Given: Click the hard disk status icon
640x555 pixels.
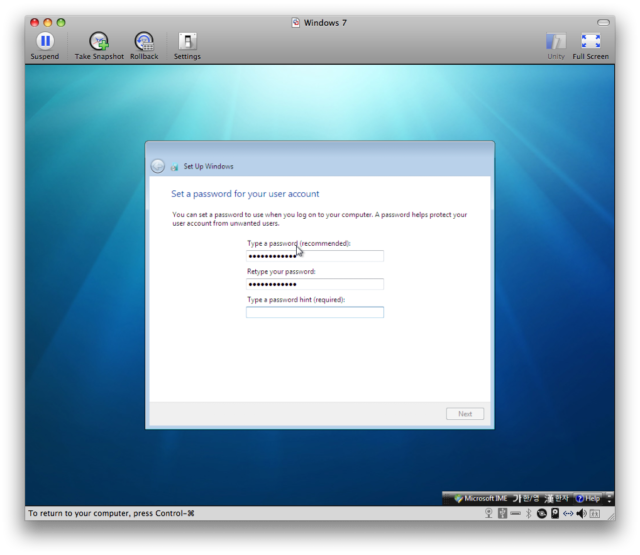Looking at the screenshot, I should click(x=555, y=513).
